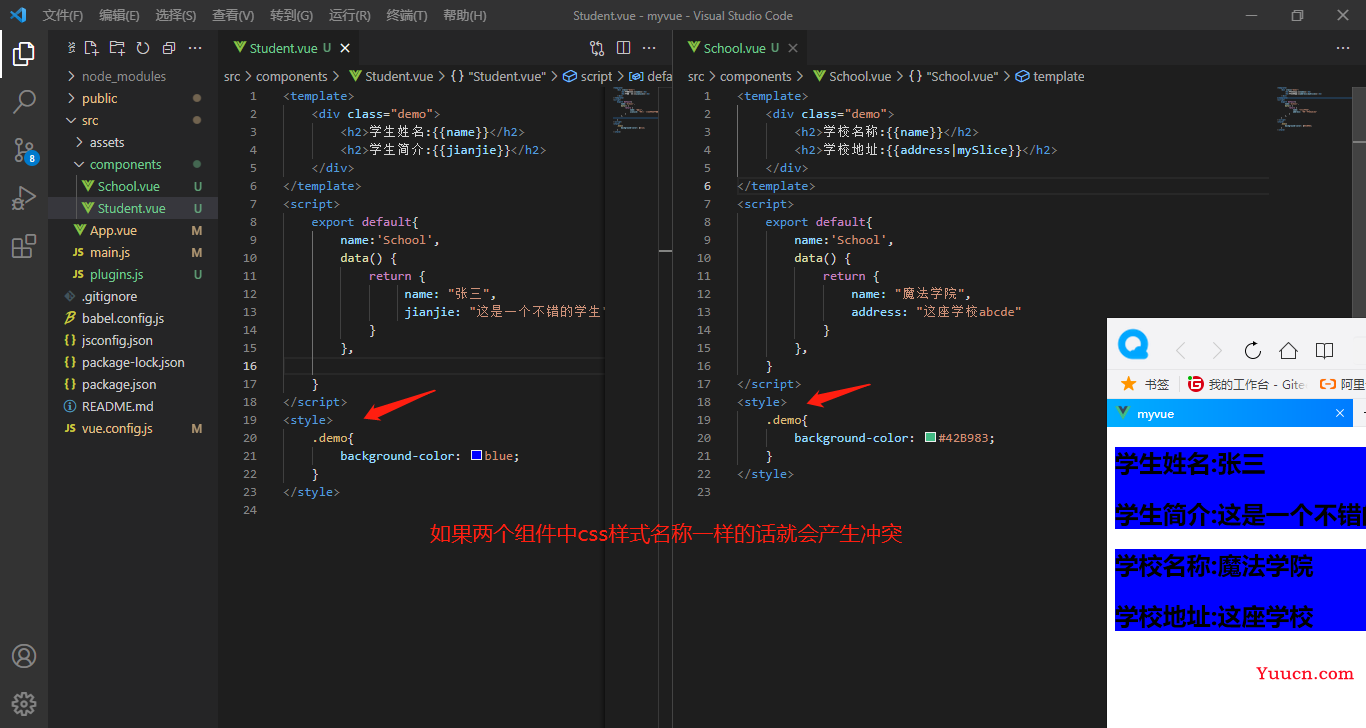The height and width of the screenshot is (728, 1366).
Task: Open plugins.js in the file tree
Action: [133, 274]
